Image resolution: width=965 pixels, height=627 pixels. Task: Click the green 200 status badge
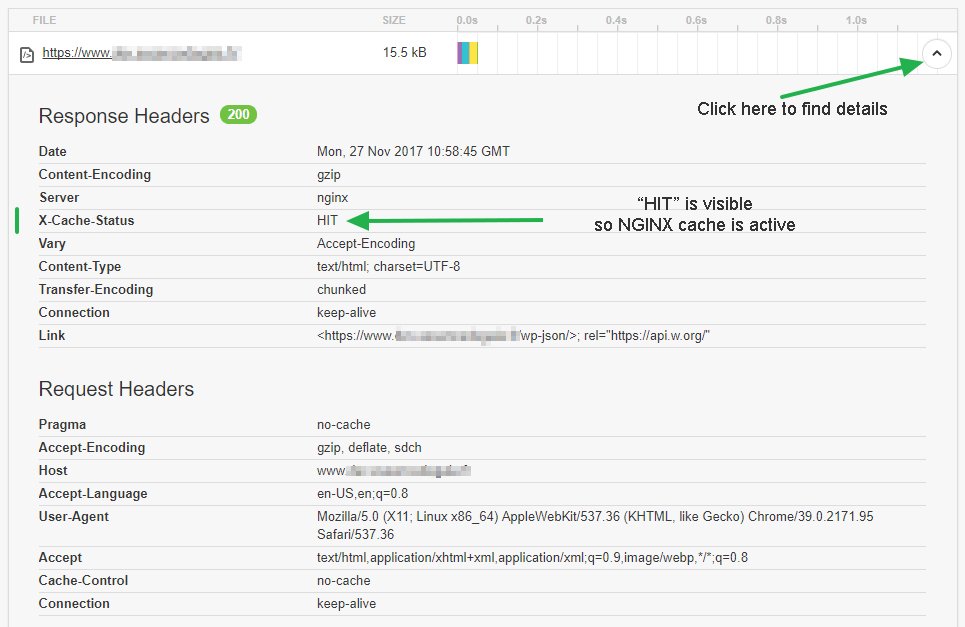pos(239,115)
